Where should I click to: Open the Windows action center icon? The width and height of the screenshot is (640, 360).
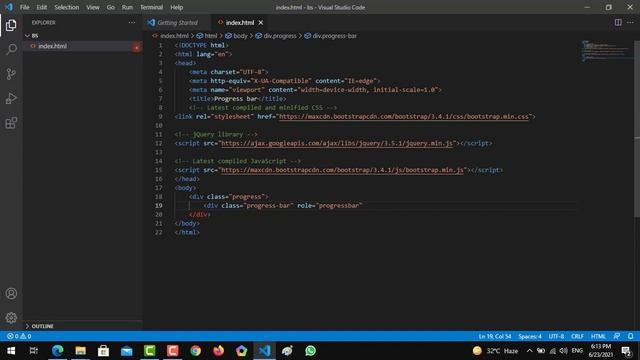coord(626,351)
